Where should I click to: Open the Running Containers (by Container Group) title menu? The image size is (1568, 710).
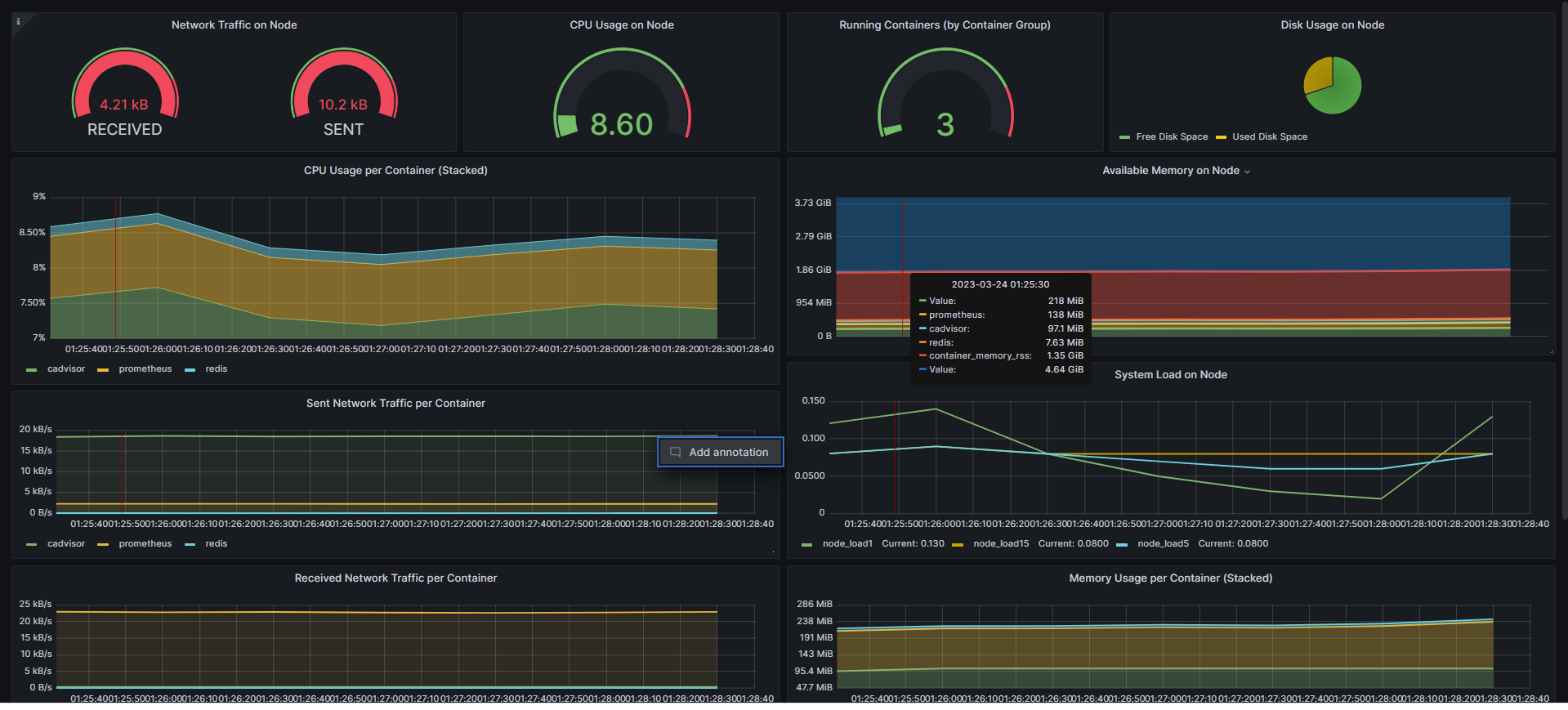945,25
